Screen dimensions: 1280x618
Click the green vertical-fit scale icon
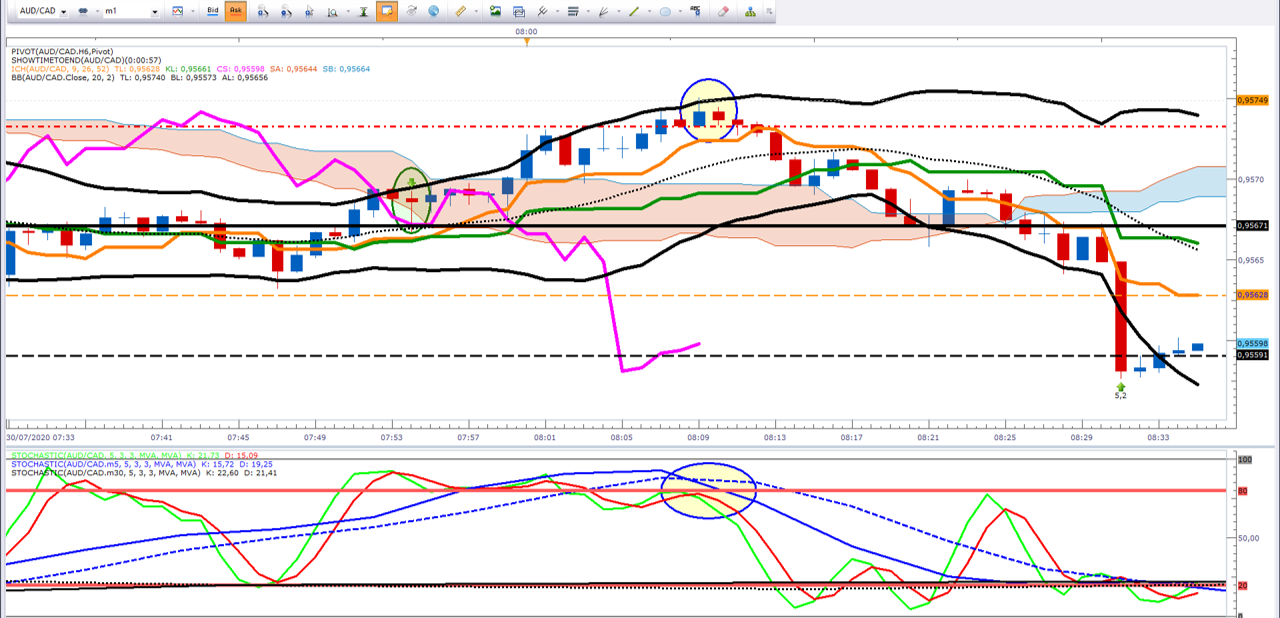click(364, 11)
